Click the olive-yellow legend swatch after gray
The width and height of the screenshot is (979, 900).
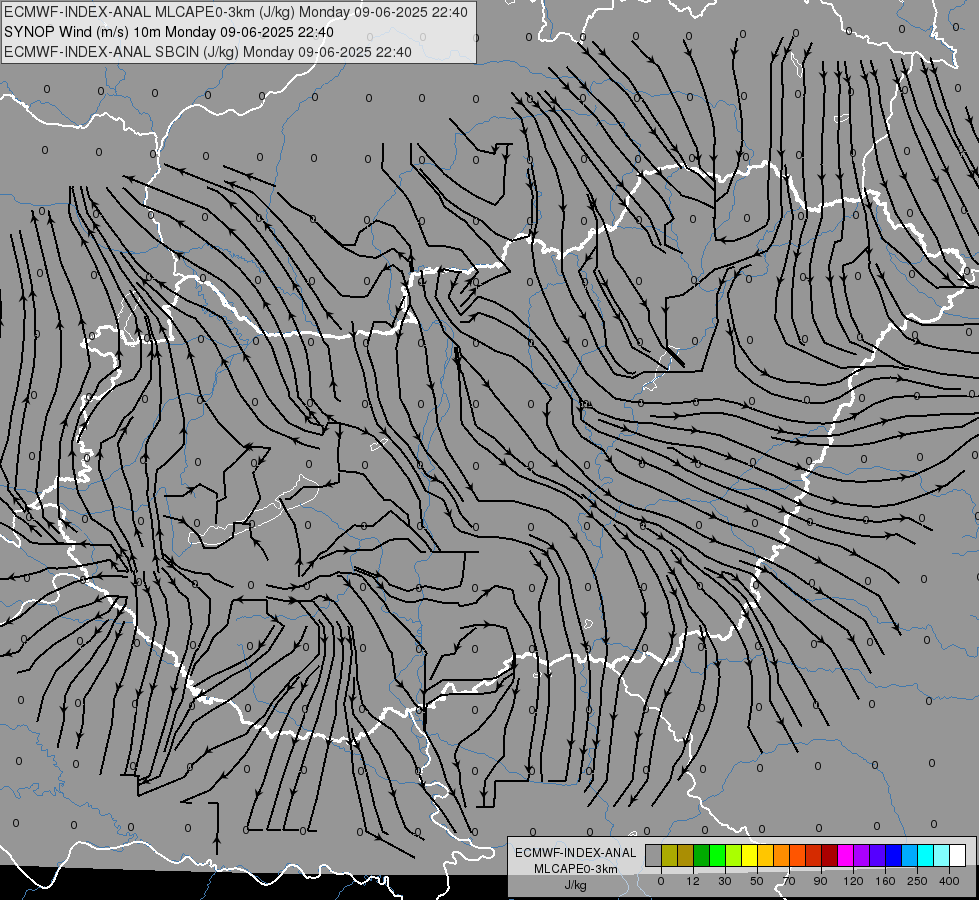(x=669, y=855)
